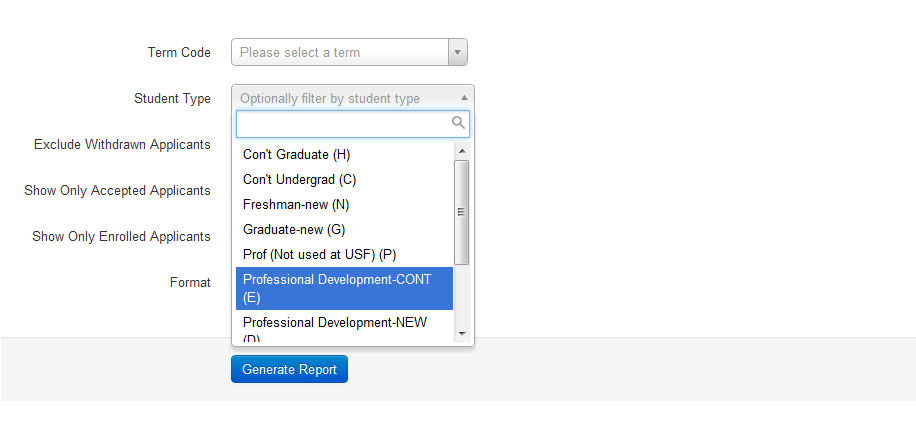Click the dropdown list scrollbar thumb
The width and height of the screenshot is (916, 447).
click(x=461, y=211)
